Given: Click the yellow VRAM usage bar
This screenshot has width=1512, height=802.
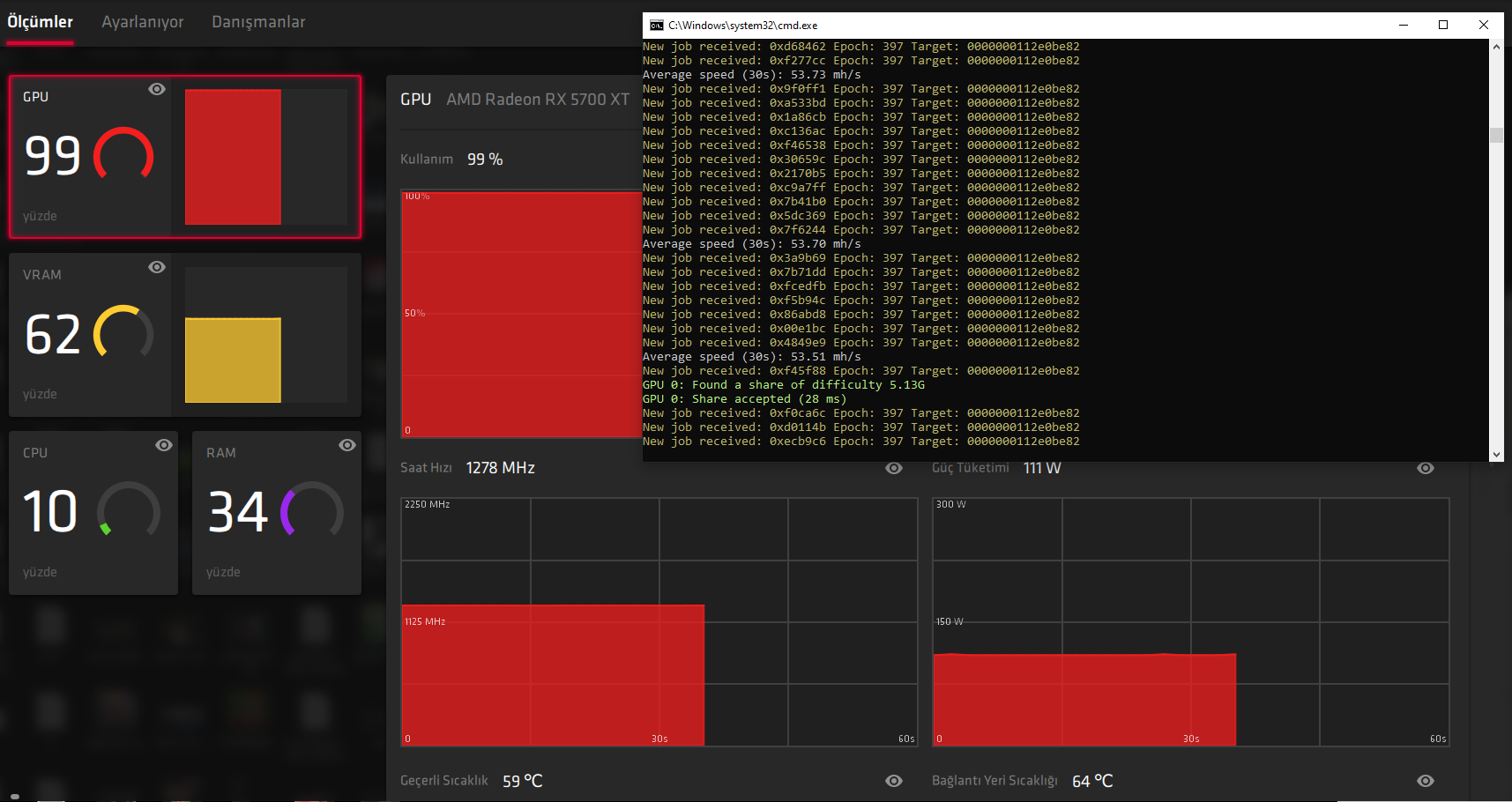Looking at the screenshot, I should [x=233, y=360].
